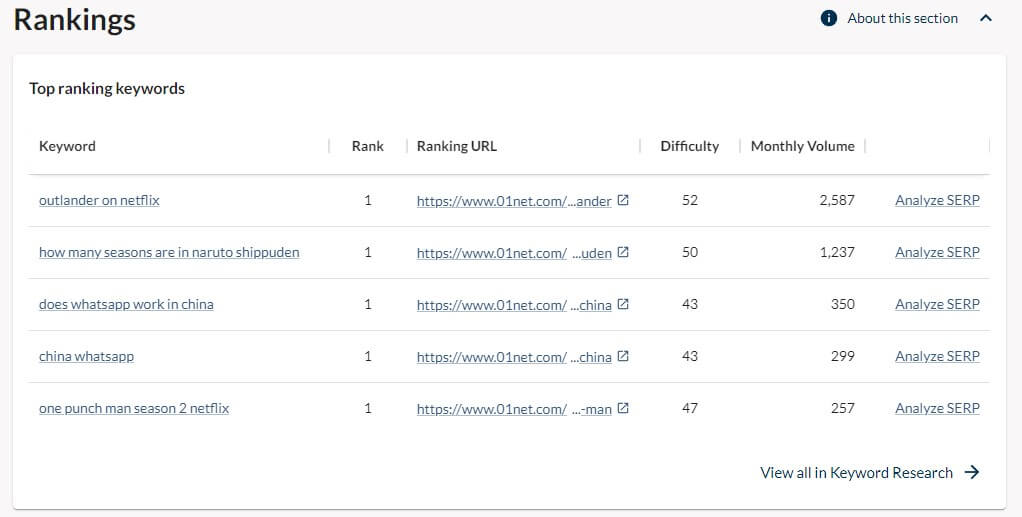Open does whatsapp work in china keyword
This screenshot has height=517, width=1022.
[126, 304]
